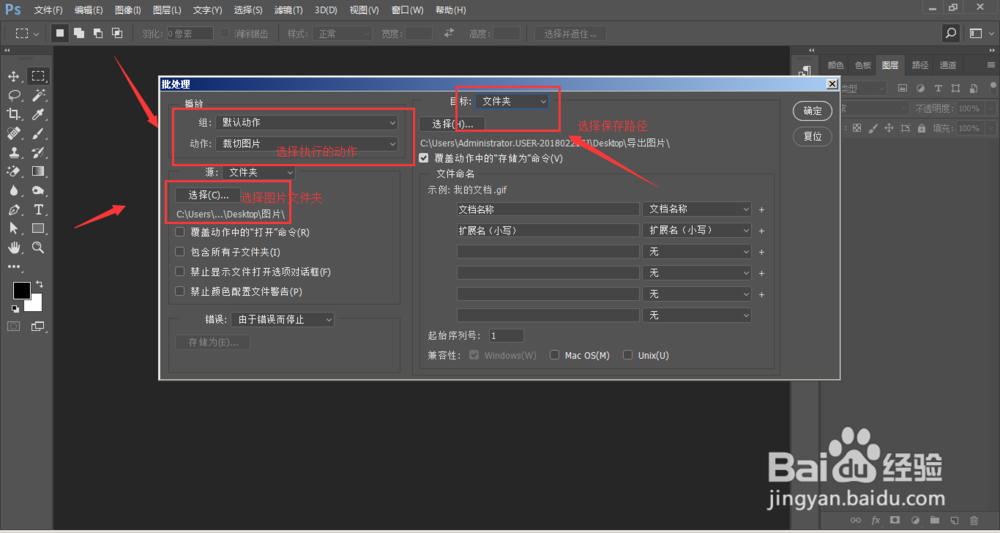Select the Crop tool in toolbox

coord(13,115)
